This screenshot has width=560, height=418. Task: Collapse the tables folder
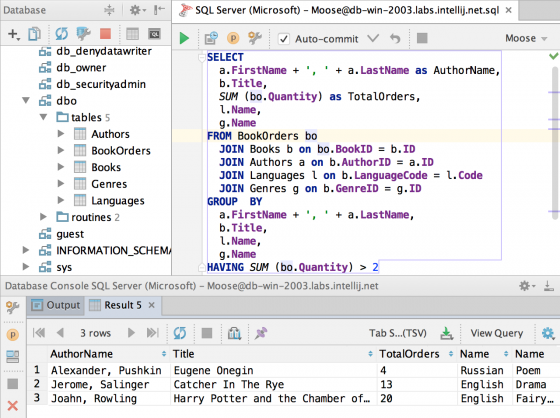(x=43, y=117)
